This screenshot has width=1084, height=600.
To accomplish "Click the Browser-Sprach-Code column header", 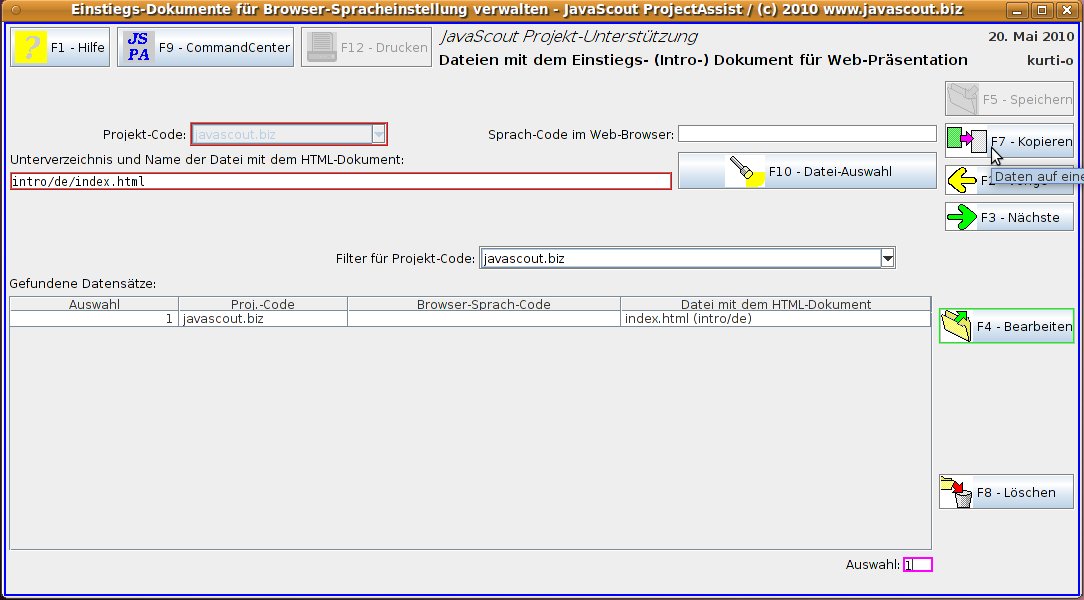I will point(483,304).
